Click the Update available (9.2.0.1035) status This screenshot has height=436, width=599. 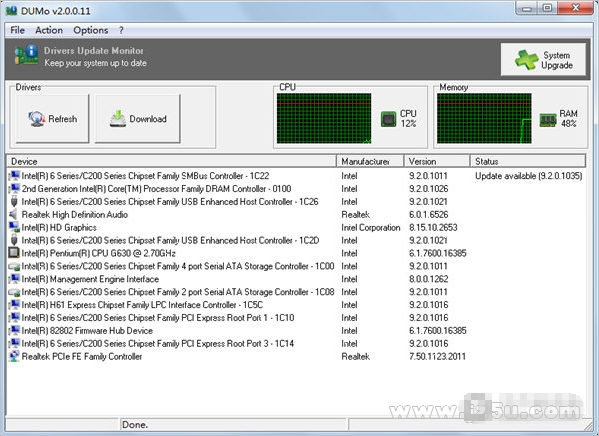[529, 176]
